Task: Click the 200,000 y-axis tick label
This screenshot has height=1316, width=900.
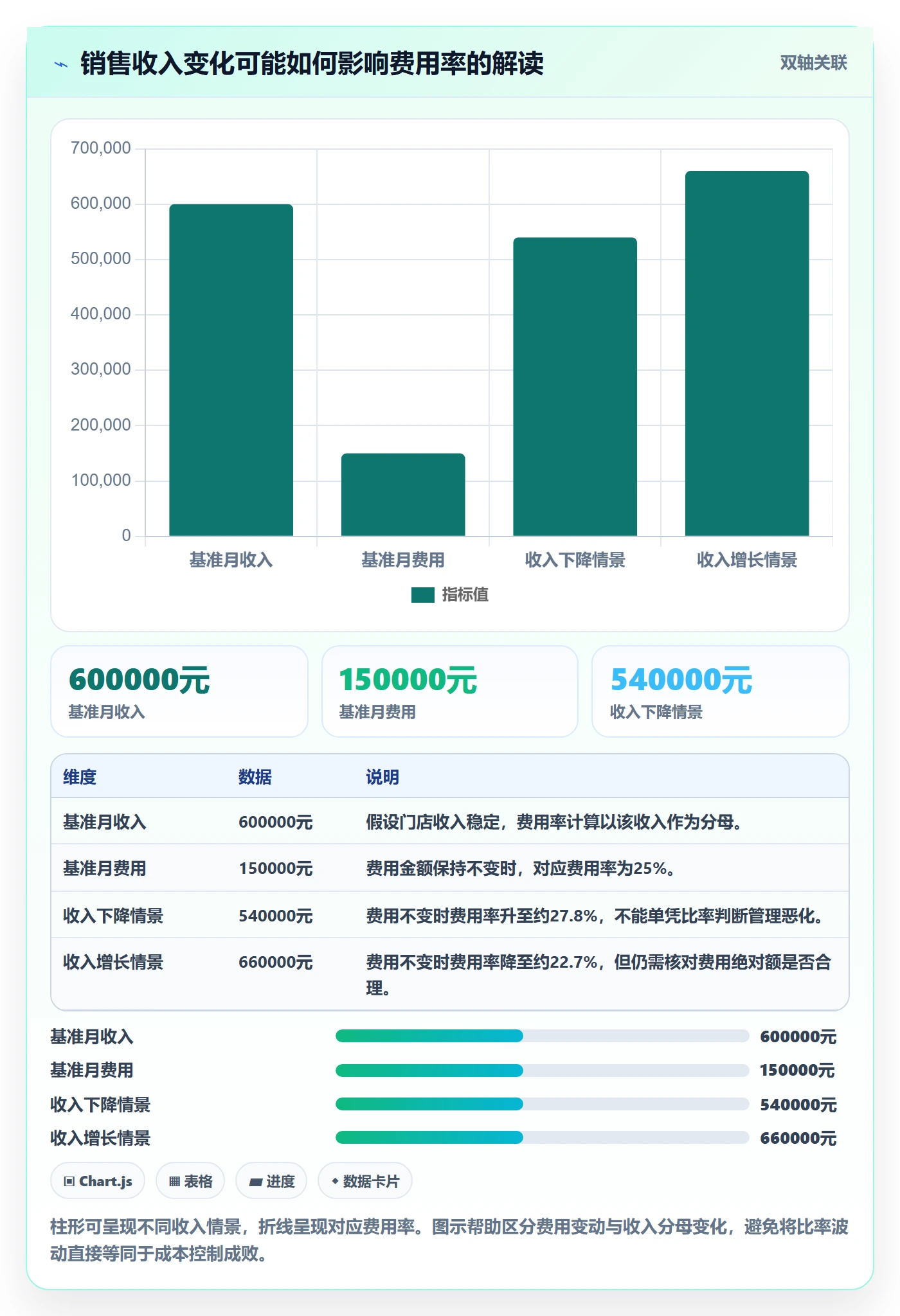Action: pos(101,425)
